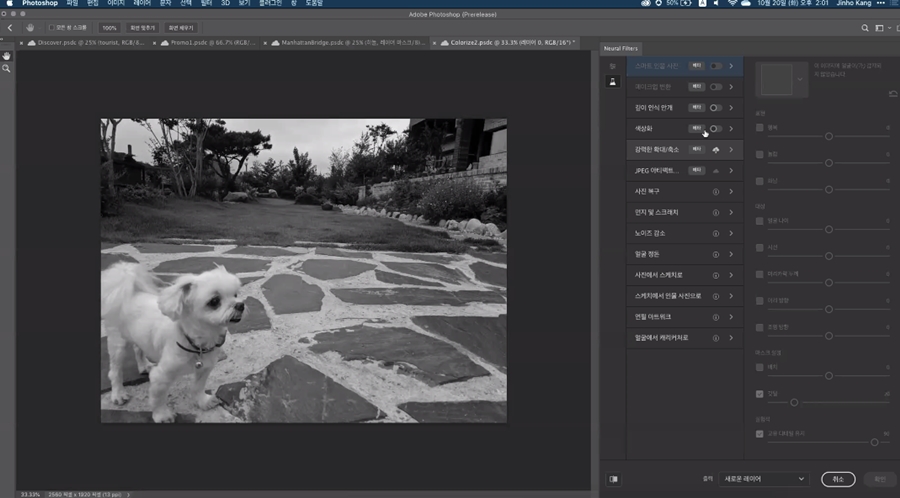Enable the 색상화 colorize filter switch
The image size is (900, 498).
coord(716,129)
